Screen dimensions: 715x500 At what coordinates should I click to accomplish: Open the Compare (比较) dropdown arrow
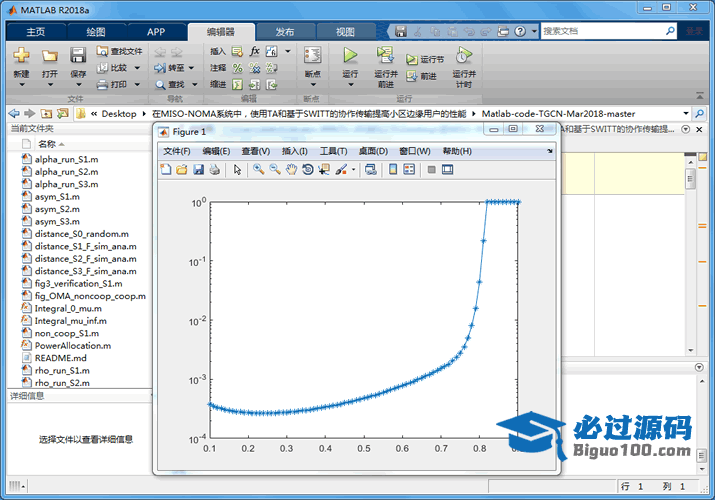137,68
